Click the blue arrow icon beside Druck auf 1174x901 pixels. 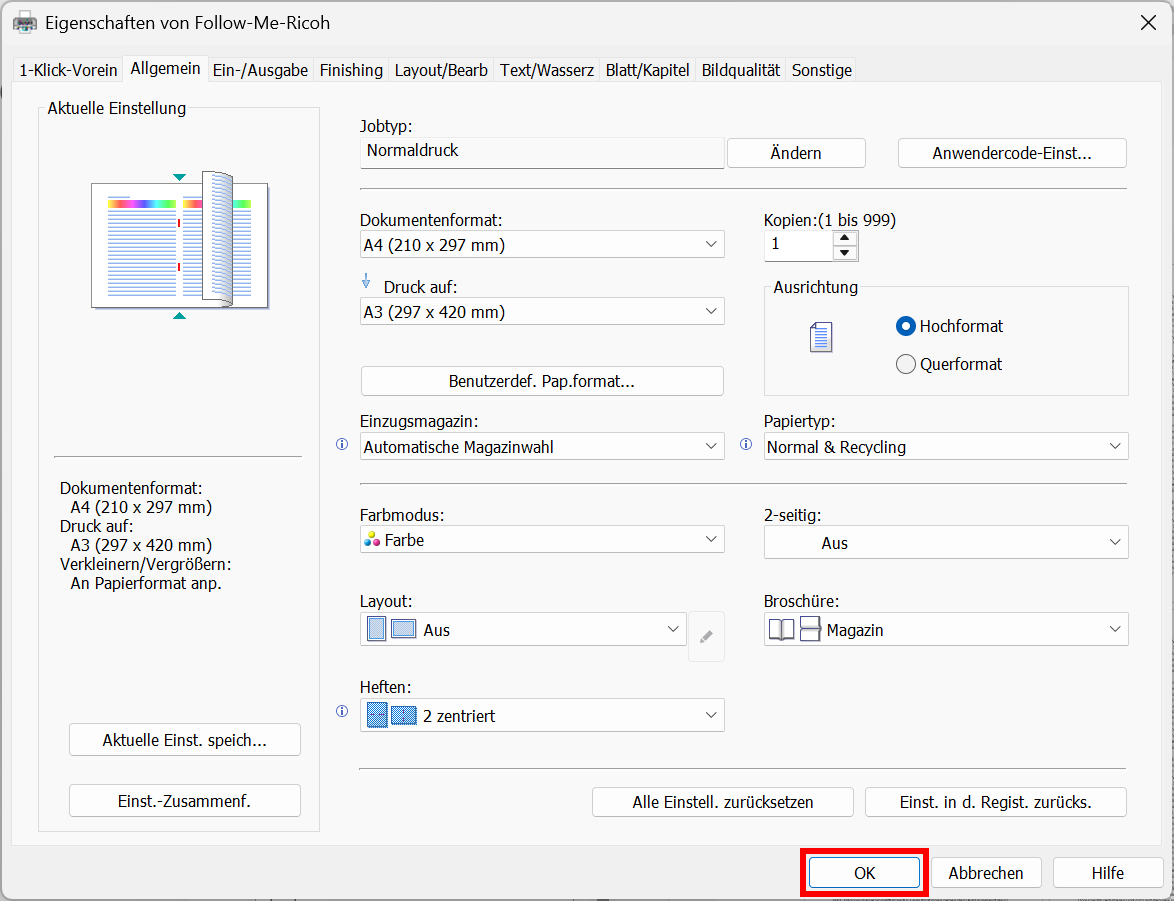(x=366, y=282)
